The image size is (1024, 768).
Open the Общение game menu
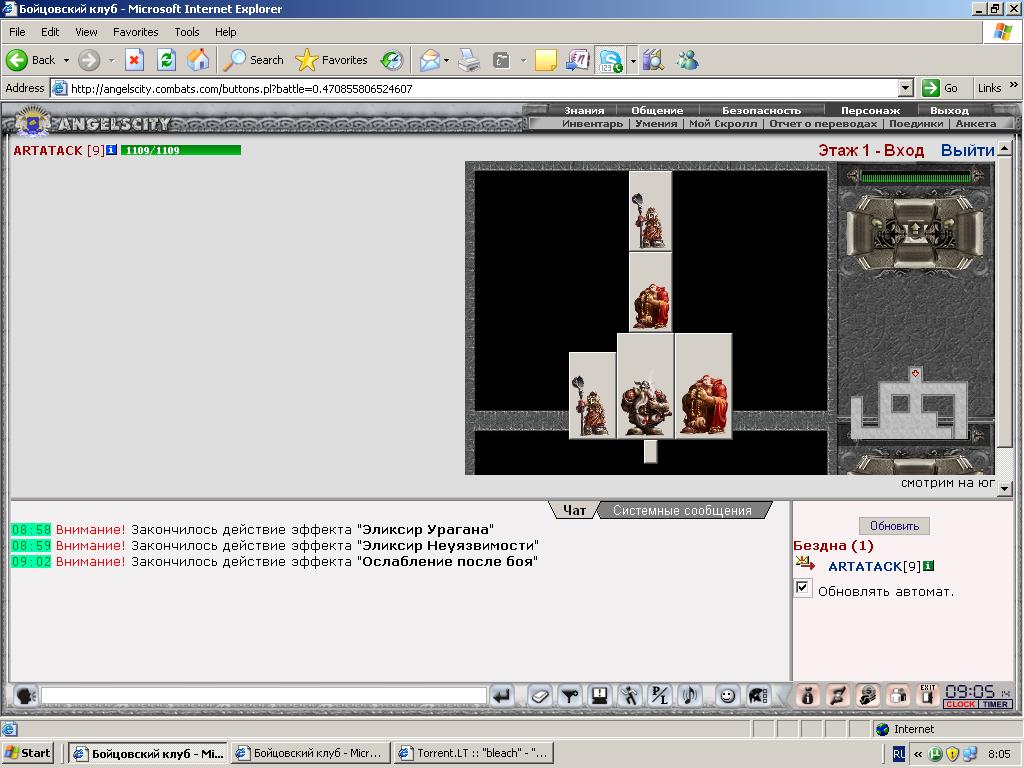pos(657,110)
